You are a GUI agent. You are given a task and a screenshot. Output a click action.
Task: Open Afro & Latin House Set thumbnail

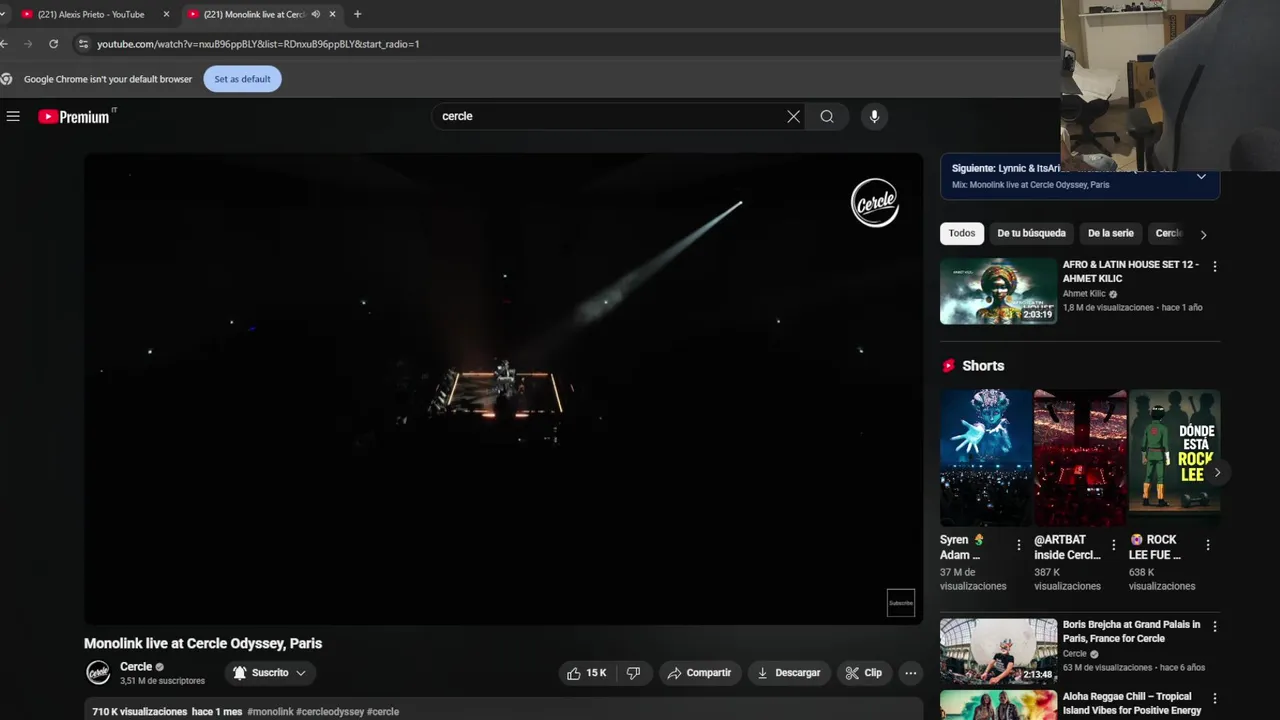[998, 291]
